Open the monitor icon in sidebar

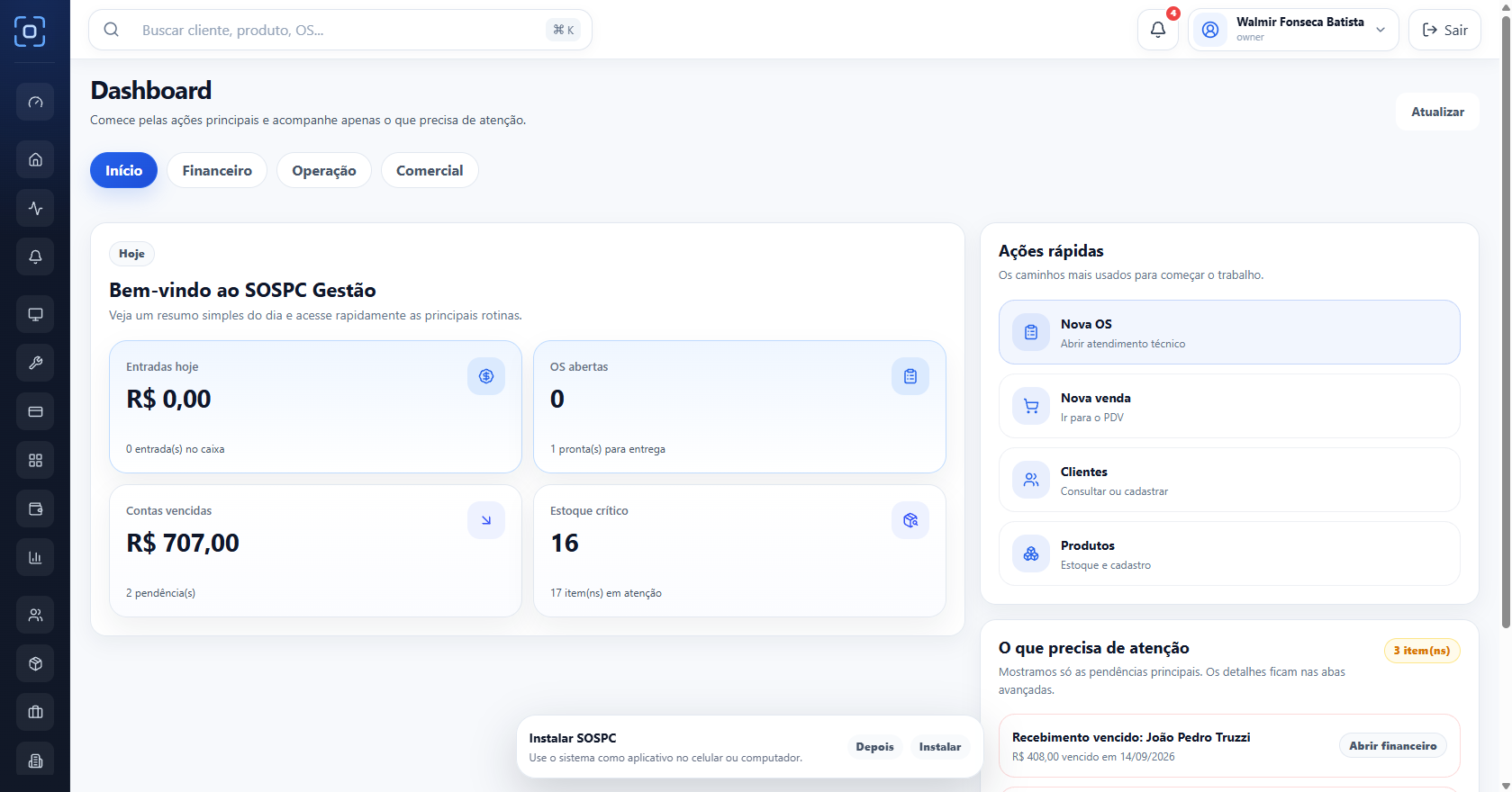35,314
